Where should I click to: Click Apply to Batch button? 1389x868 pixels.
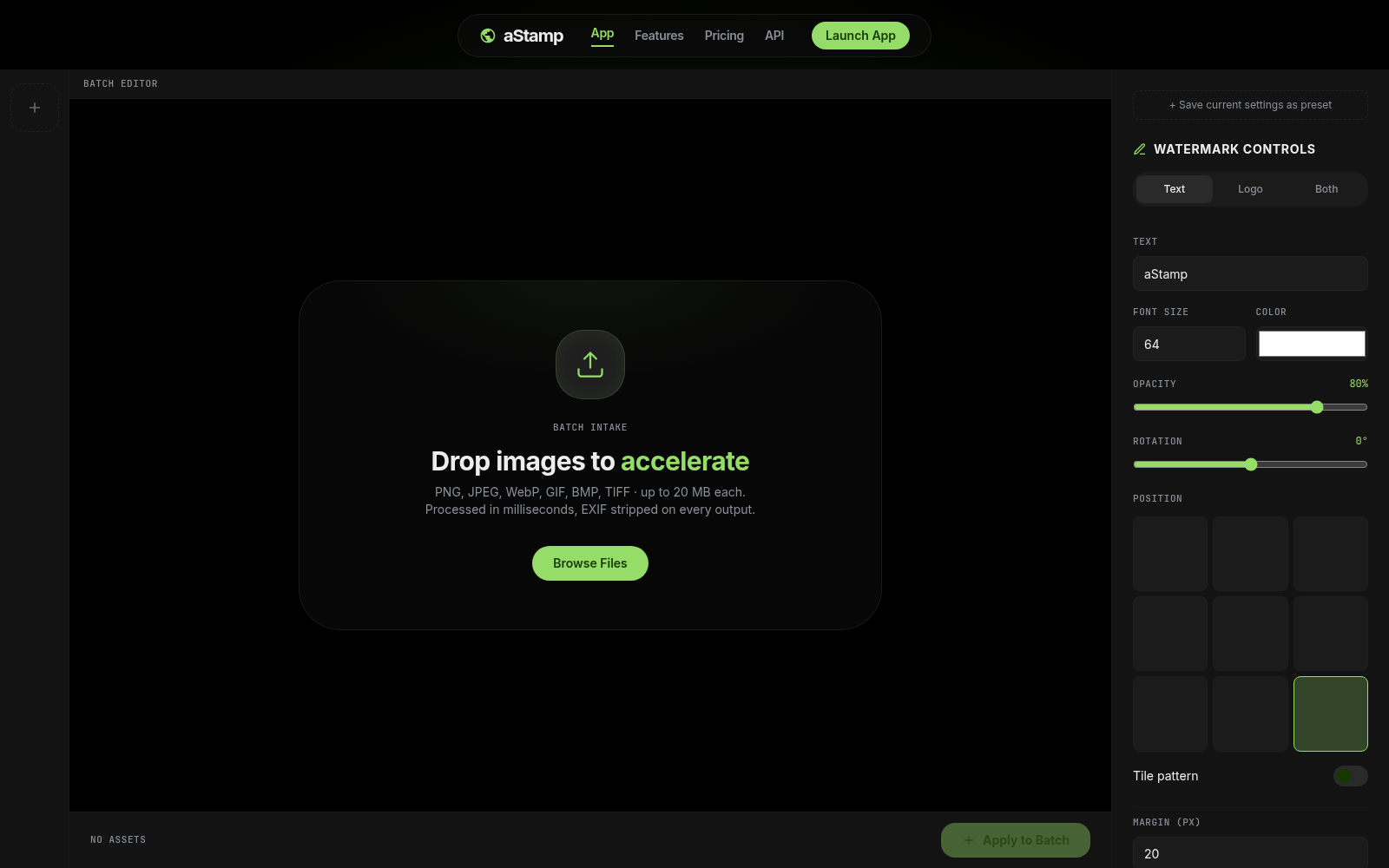(x=1016, y=840)
